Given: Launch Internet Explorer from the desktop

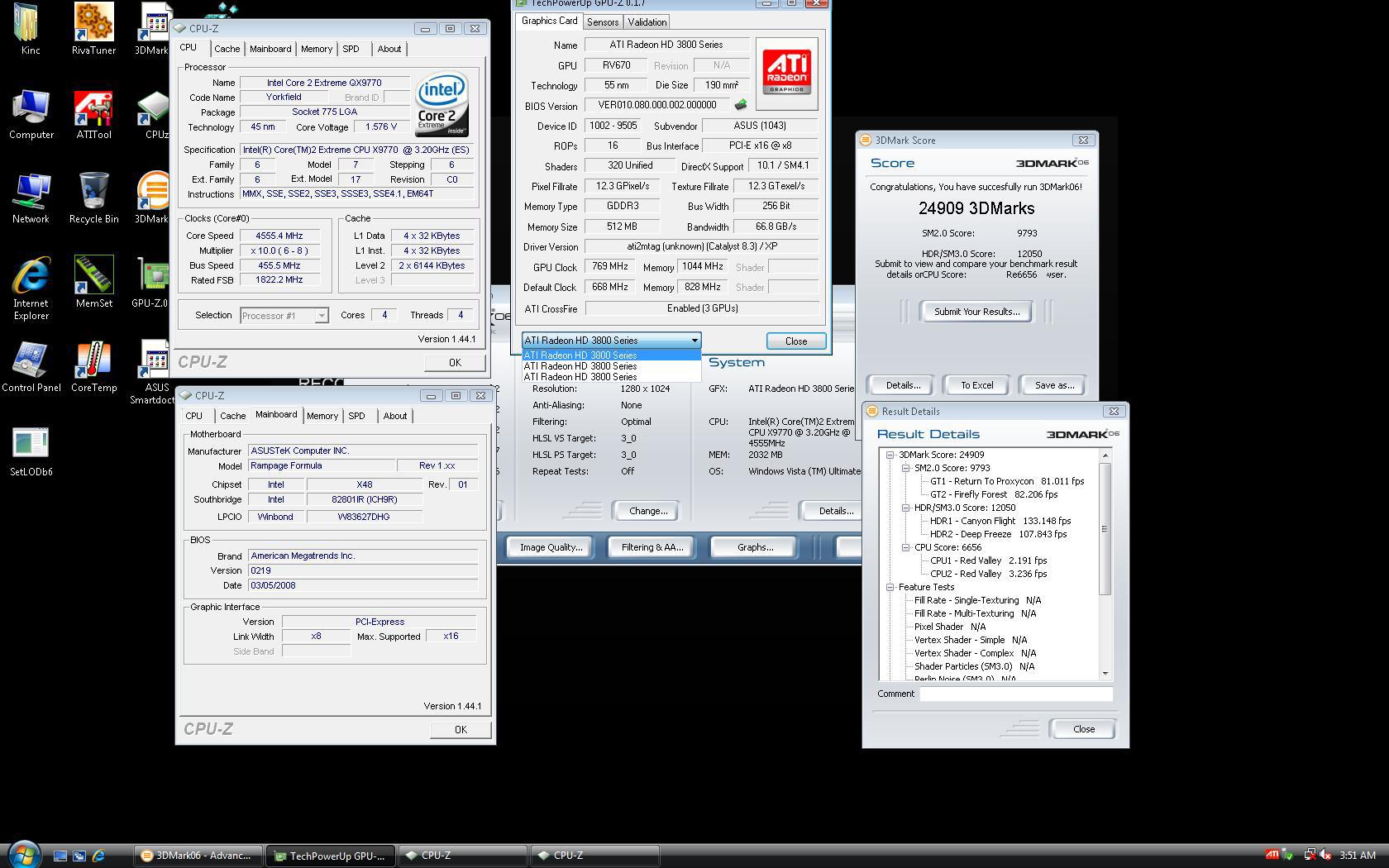Looking at the screenshot, I should (31, 288).
